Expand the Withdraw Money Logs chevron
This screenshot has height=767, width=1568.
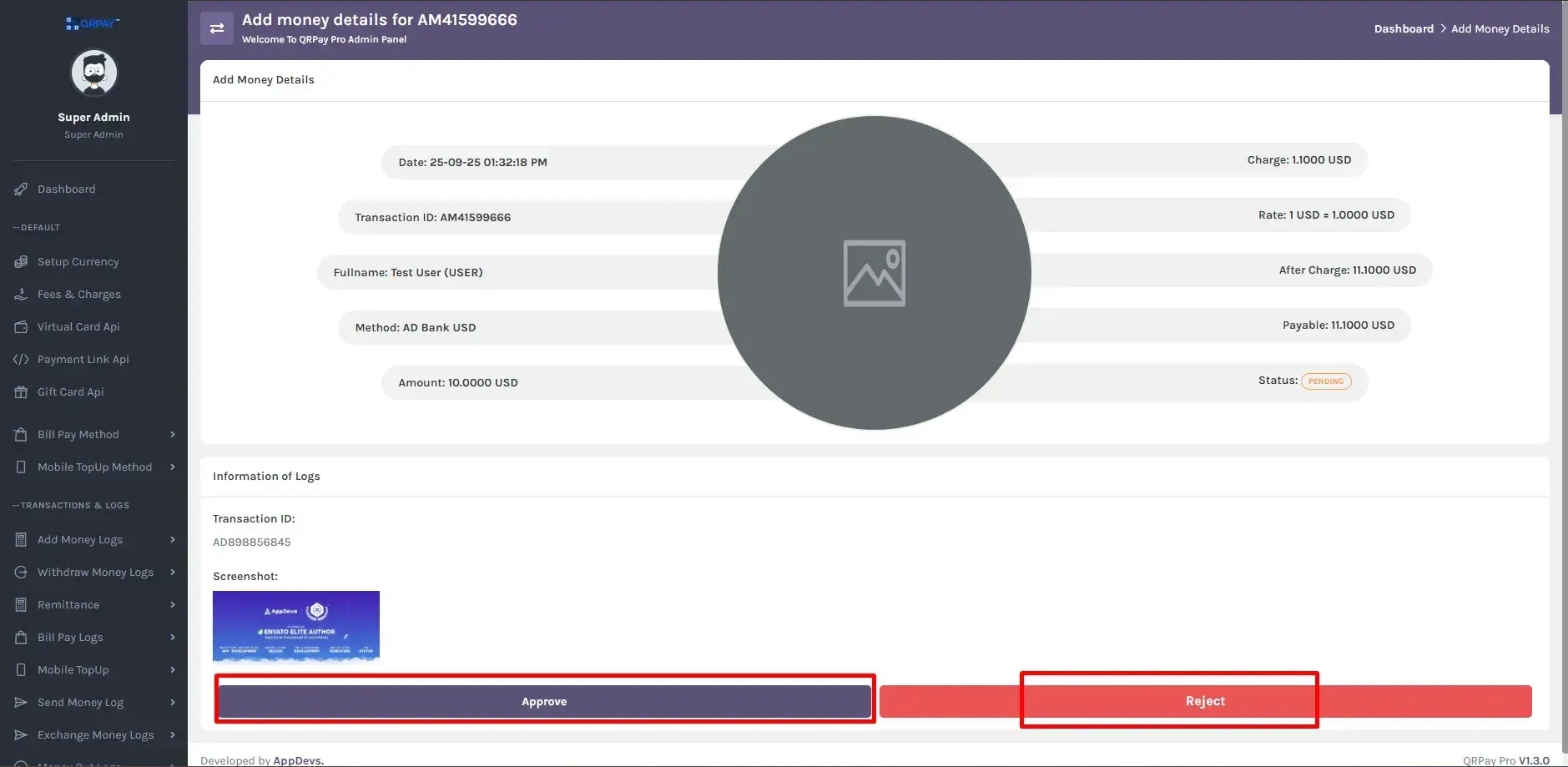173,573
